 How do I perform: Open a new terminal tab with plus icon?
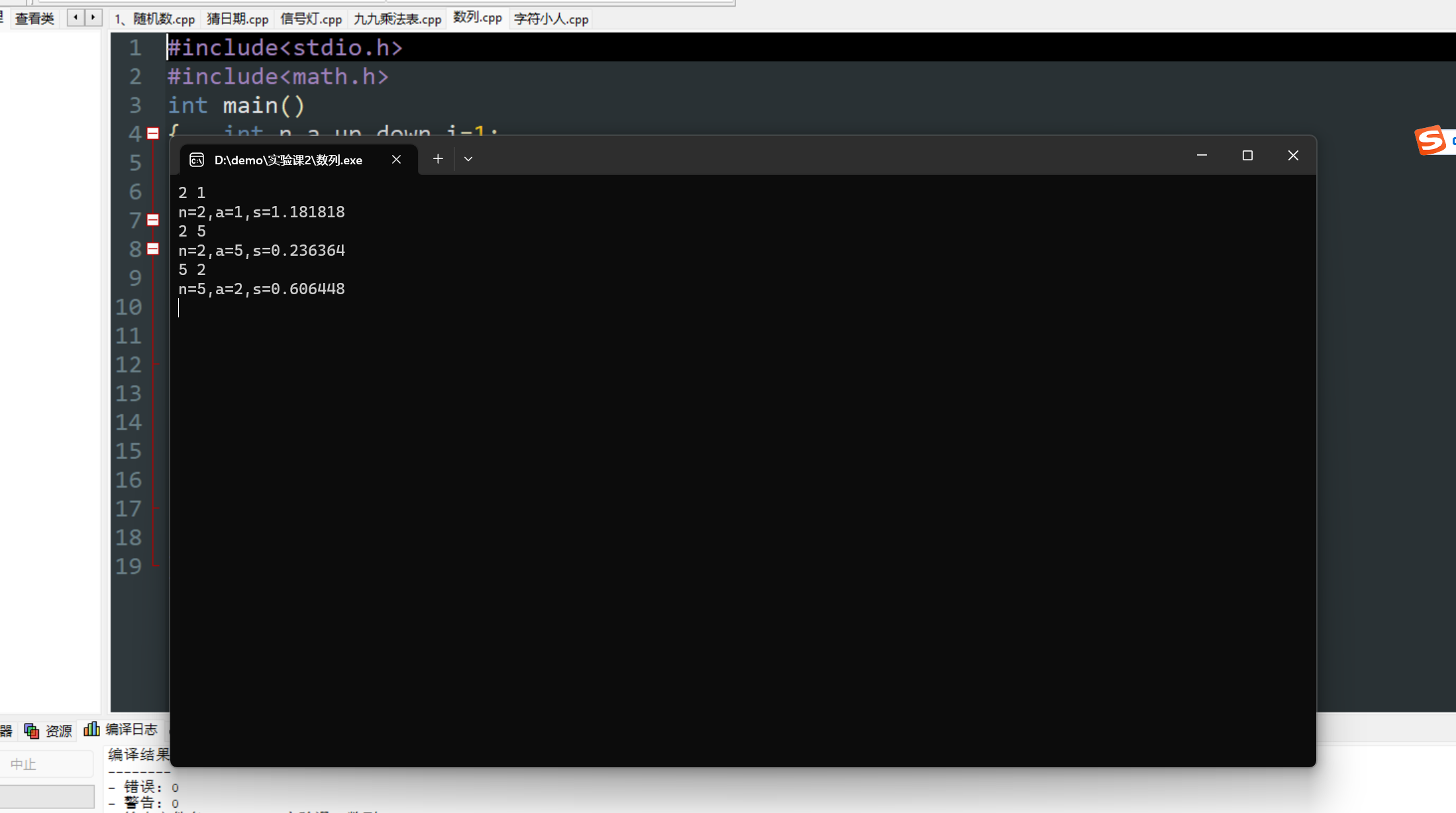[x=438, y=159]
